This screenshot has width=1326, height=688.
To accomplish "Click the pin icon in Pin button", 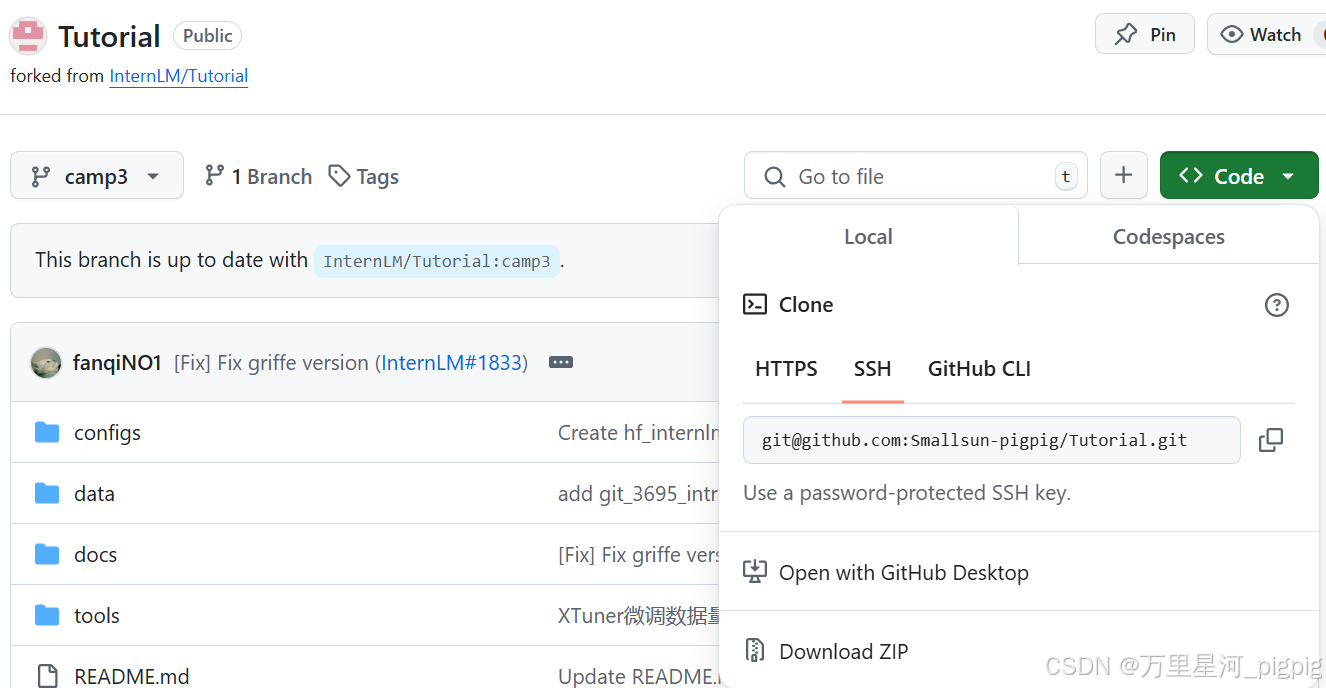I will [x=1126, y=35].
